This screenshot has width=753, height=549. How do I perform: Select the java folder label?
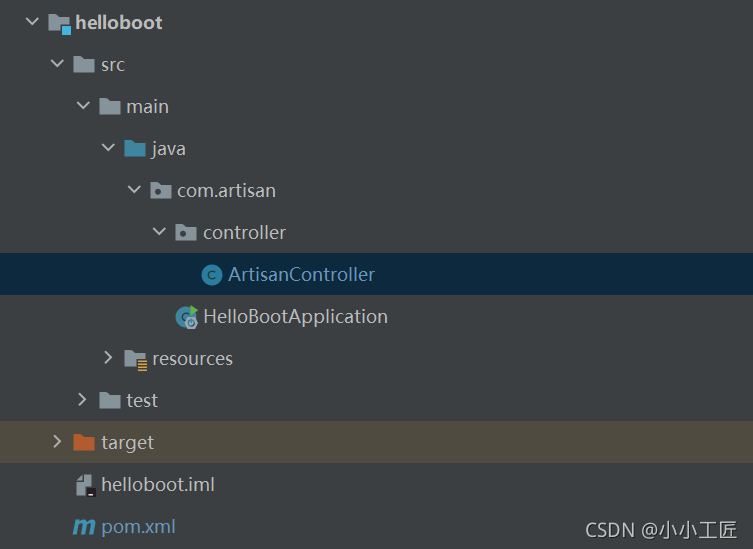point(168,149)
